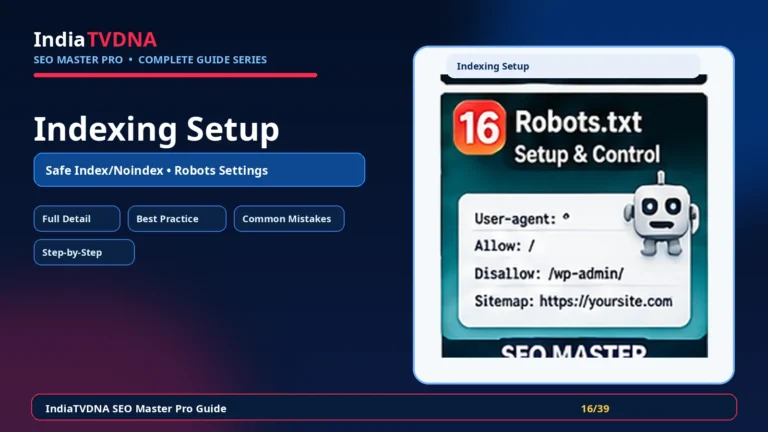768x432 pixels.
Task: Select the 'Safe Index/Noindex • Robots Settings' banner
Action: [x=199, y=170]
